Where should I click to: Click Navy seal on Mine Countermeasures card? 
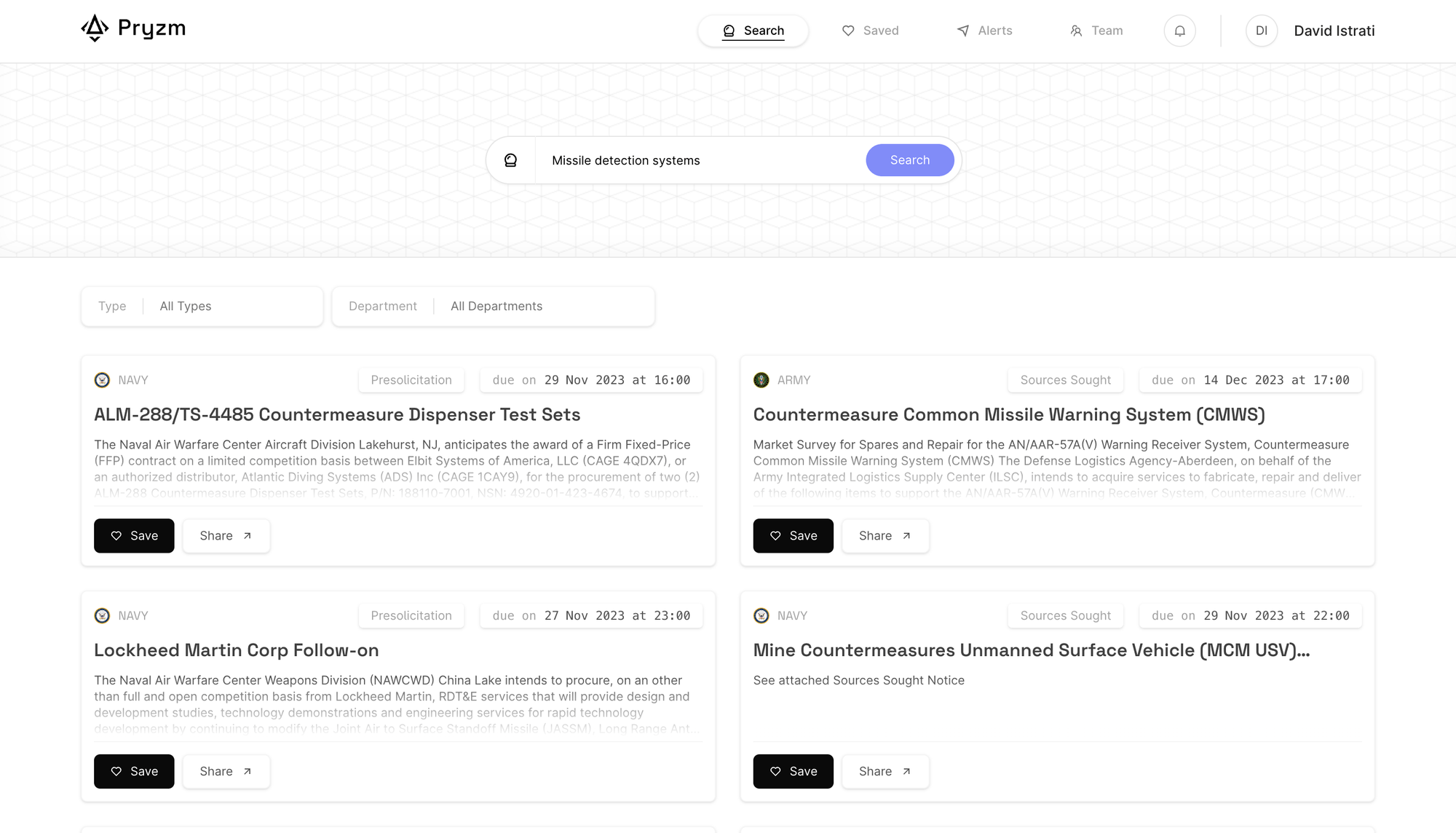pos(761,616)
